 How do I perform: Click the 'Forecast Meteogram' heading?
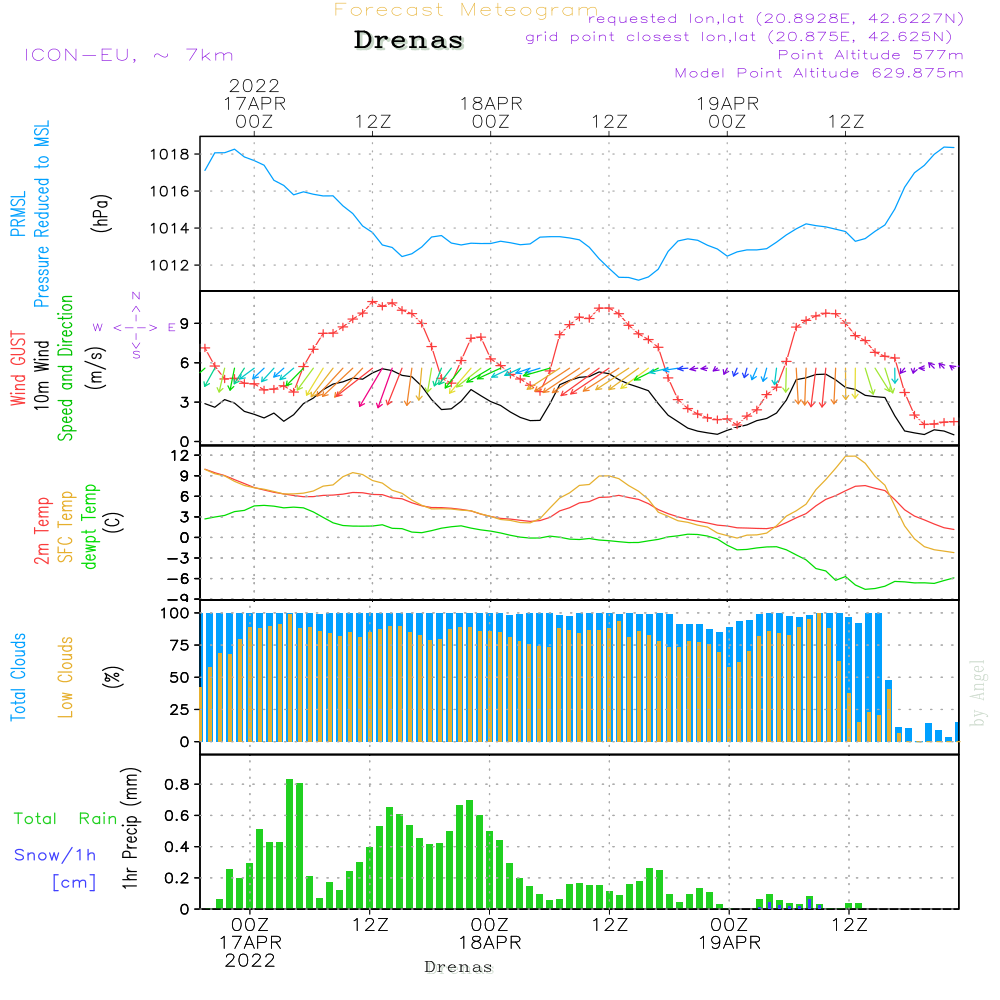click(466, 10)
